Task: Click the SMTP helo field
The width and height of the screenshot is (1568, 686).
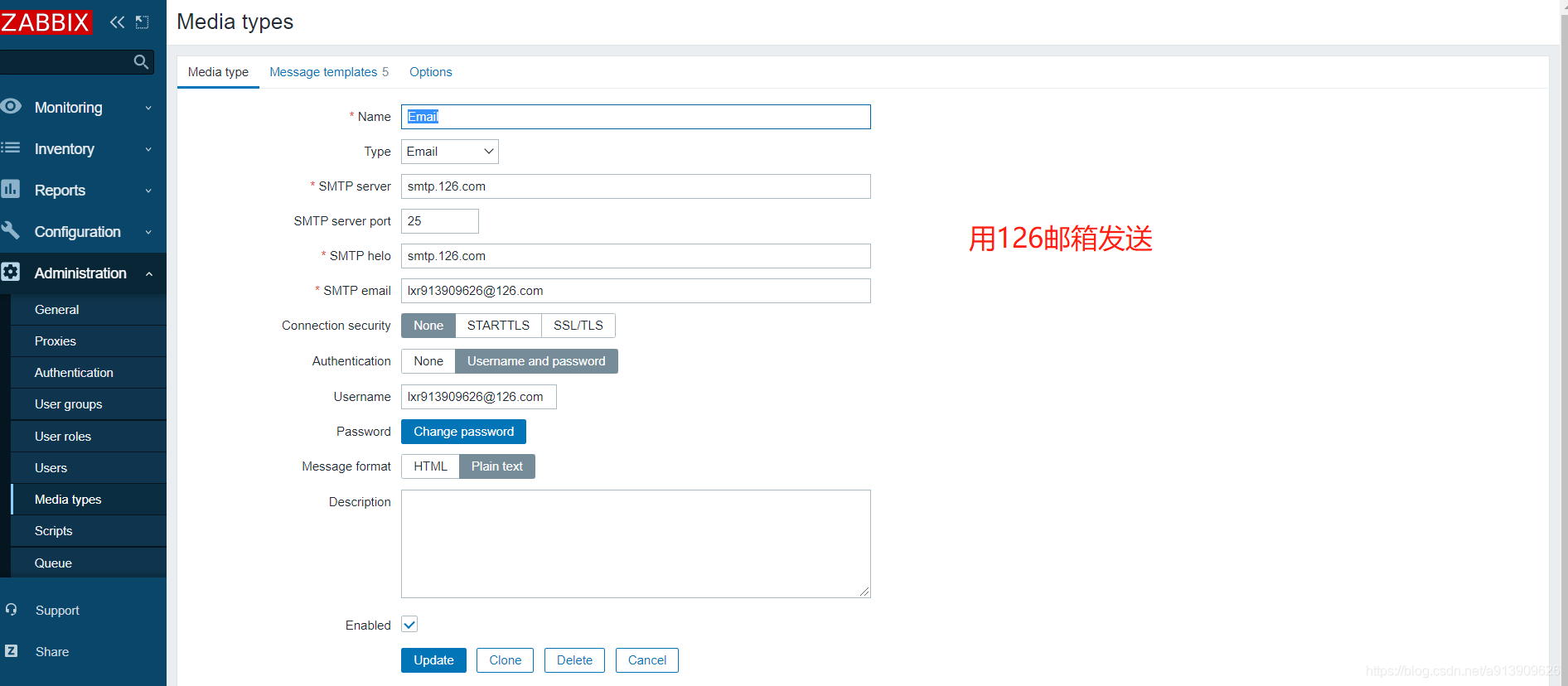Action: [636, 256]
